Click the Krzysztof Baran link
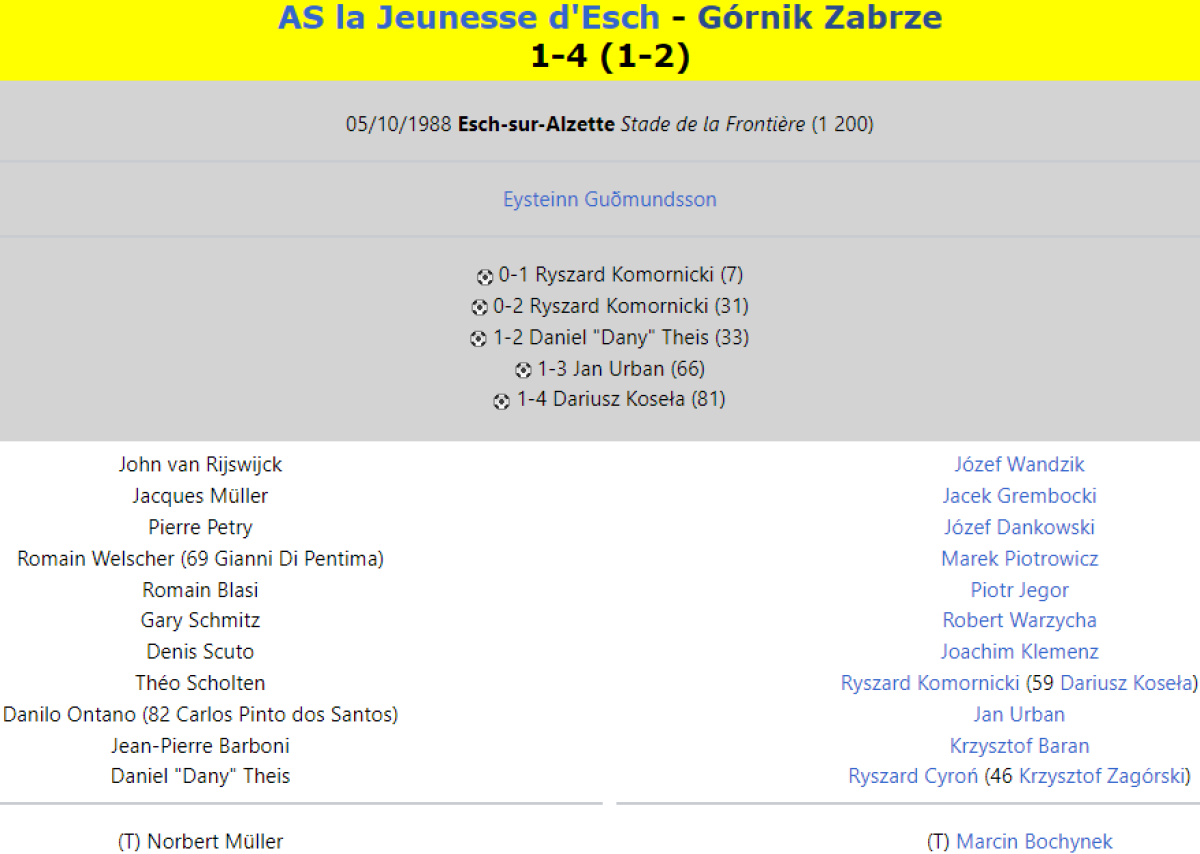The width and height of the screenshot is (1200, 854). [x=1019, y=745]
